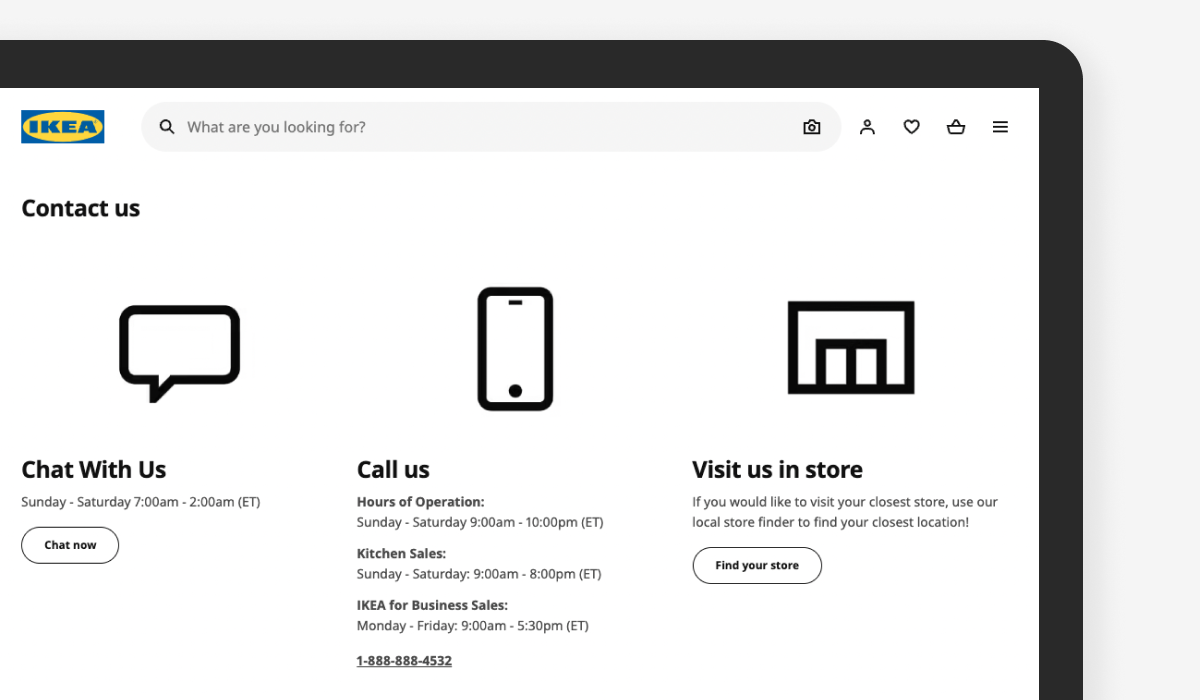
Task: Call the 1-888-888-4532 phone link
Action: click(404, 661)
